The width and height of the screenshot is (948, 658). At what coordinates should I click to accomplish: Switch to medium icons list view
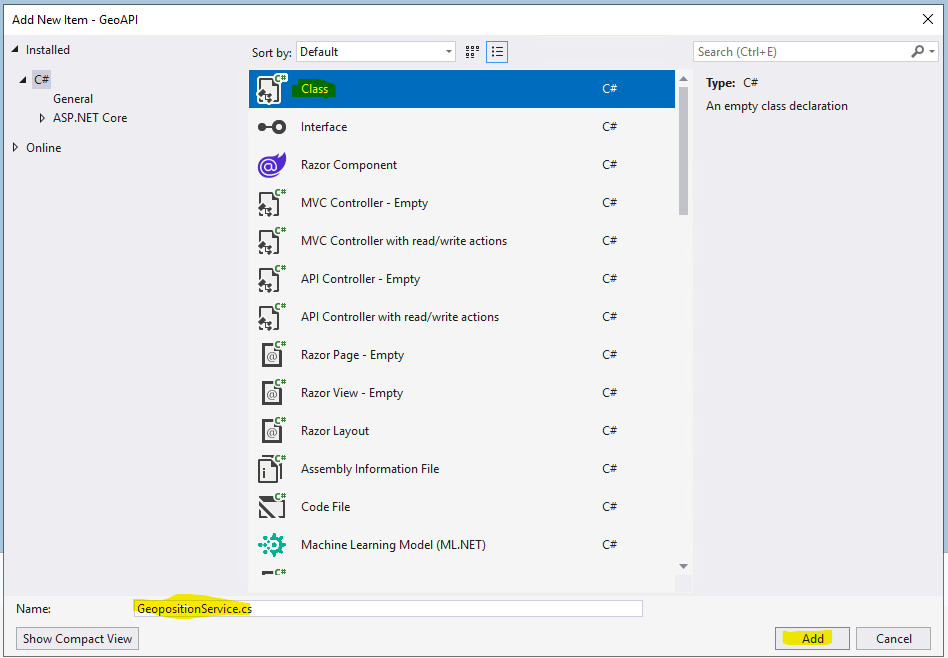pos(497,52)
